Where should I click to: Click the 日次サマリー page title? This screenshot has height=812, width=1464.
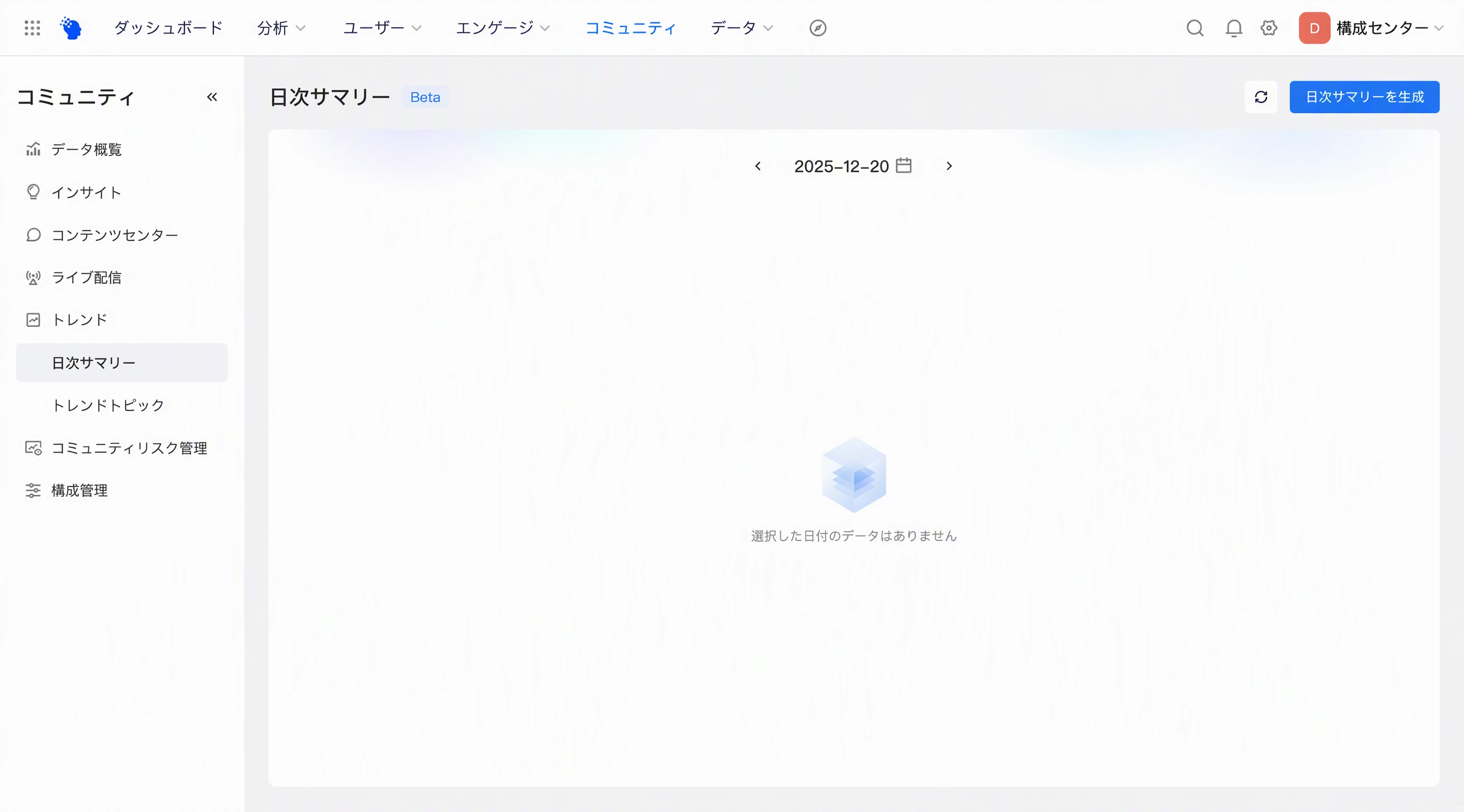click(x=329, y=97)
